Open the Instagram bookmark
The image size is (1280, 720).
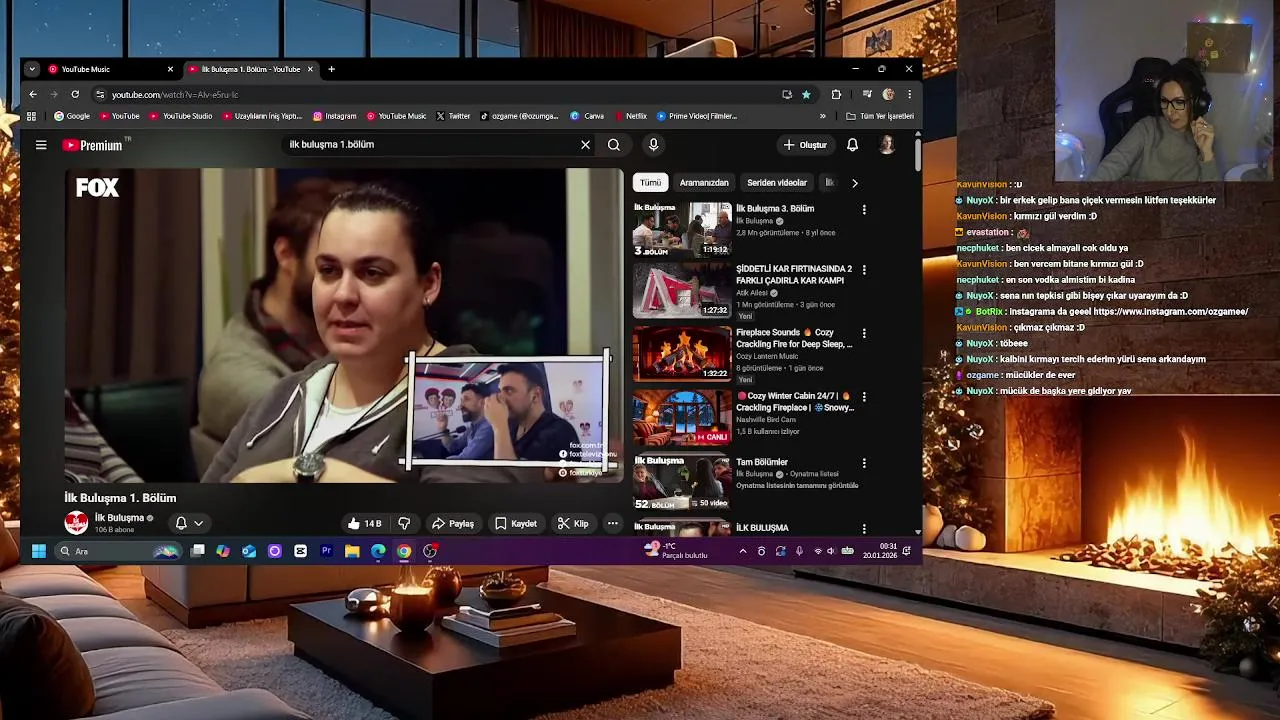[335, 116]
